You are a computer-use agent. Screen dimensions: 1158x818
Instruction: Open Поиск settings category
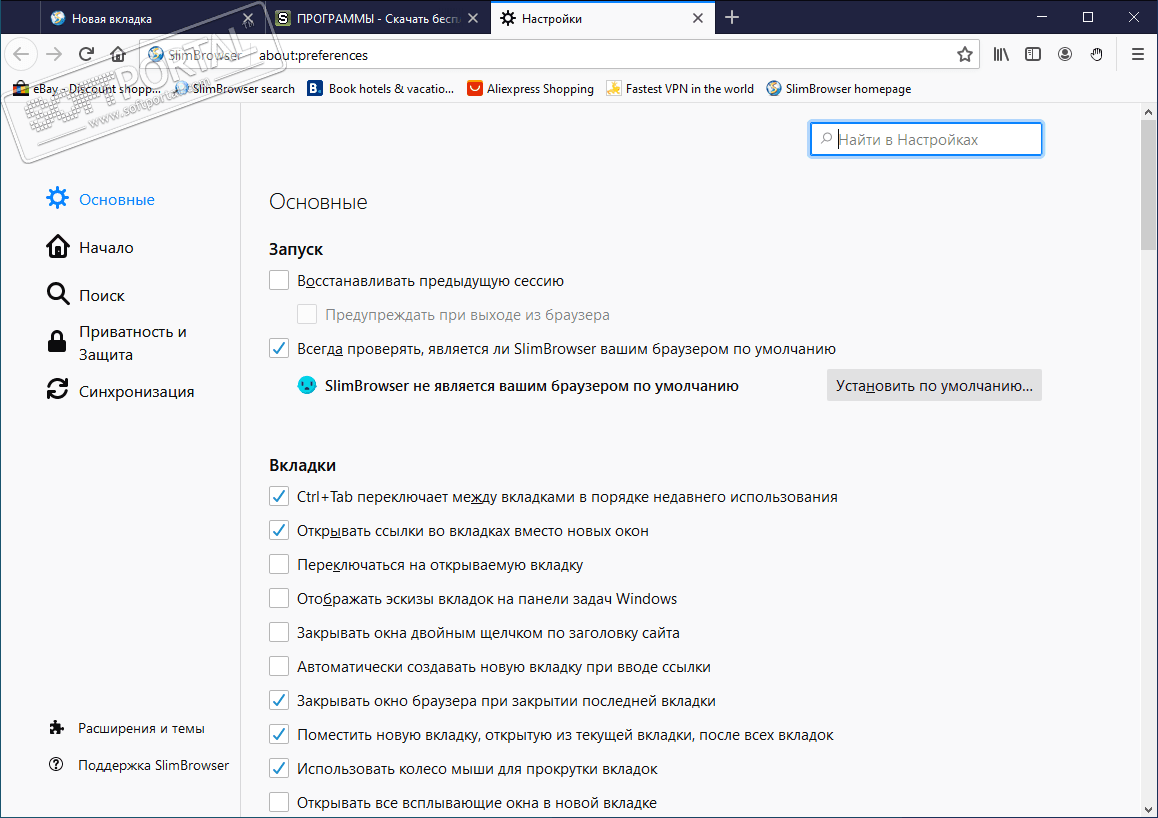[86, 295]
